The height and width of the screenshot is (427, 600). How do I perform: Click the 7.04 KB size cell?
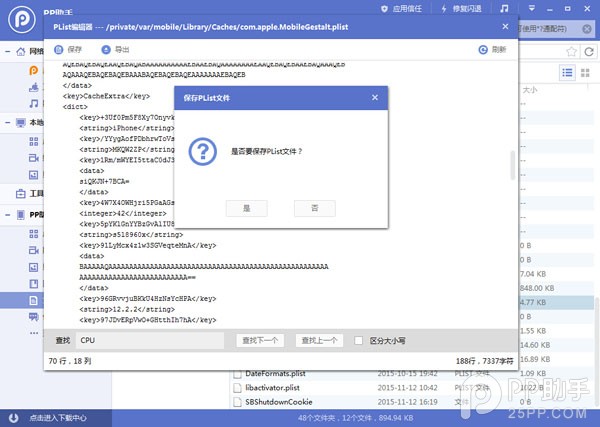pyautogui.click(x=533, y=274)
